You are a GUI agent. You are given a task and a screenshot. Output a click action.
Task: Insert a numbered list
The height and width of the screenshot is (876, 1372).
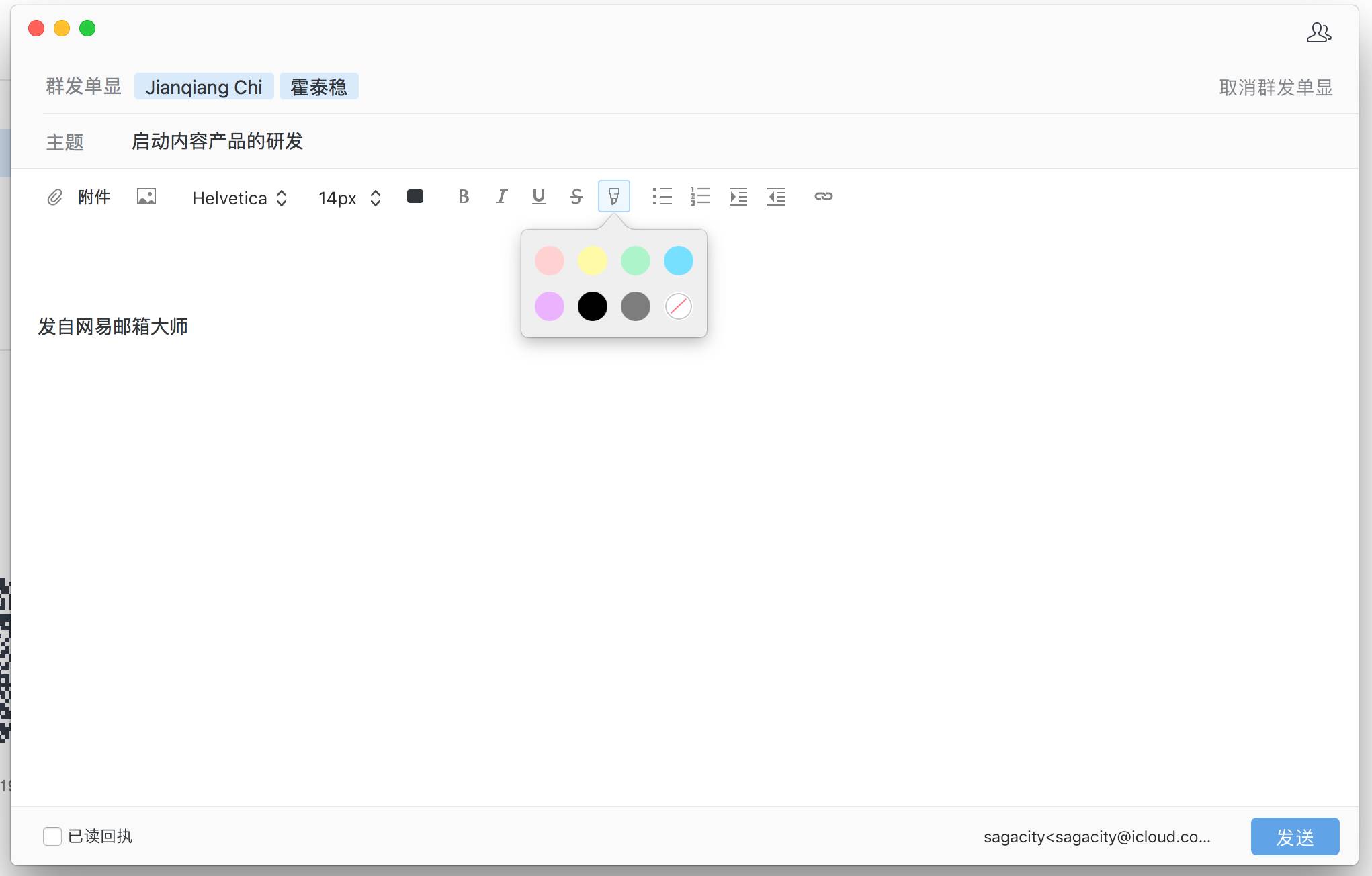(699, 196)
